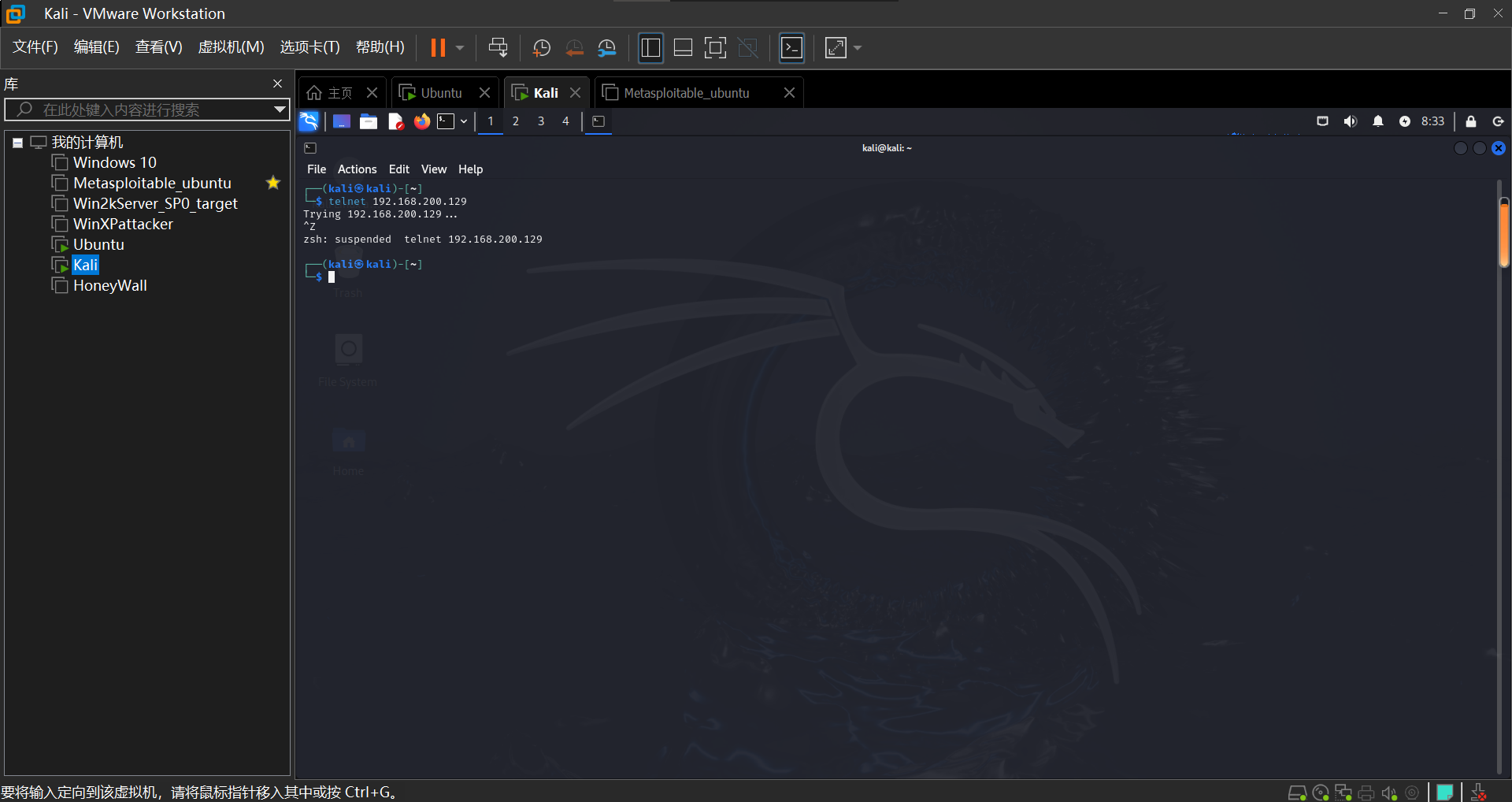Collapse the 我的计算机 tree node
The image size is (1512, 802).
[x=17, y=143]
